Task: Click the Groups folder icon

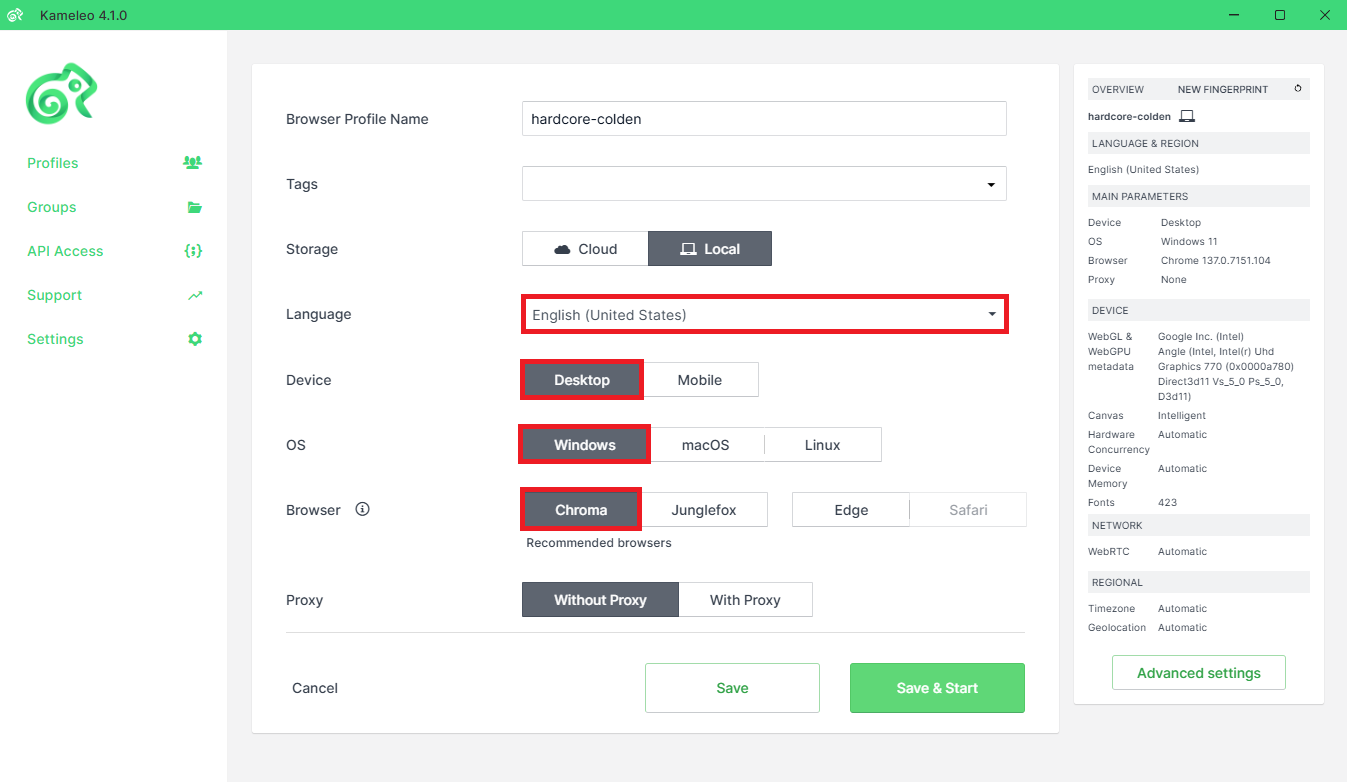Action: pyautogui.click(x=194, y=207)
